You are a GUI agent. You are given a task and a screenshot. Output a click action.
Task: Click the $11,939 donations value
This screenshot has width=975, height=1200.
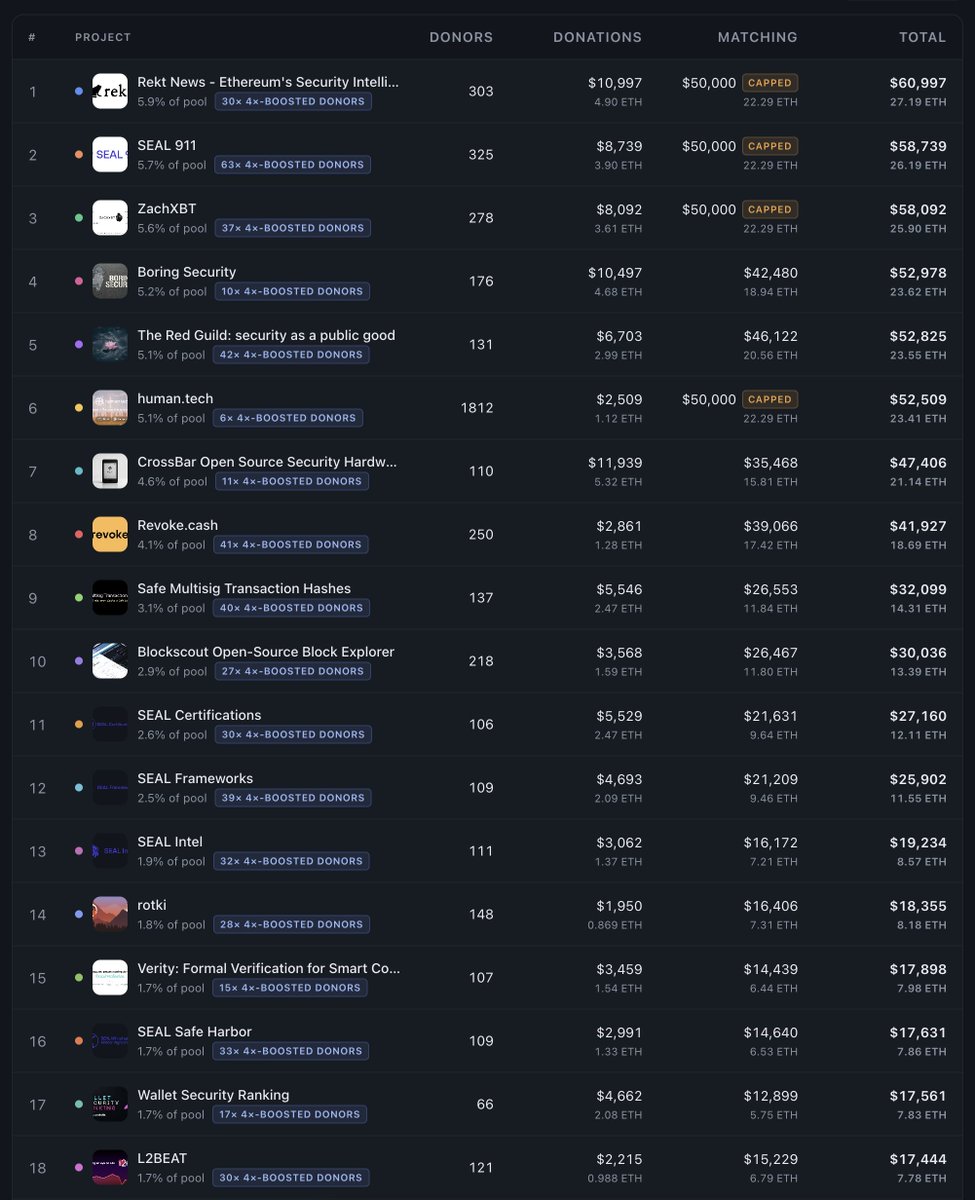click(615, 463)
